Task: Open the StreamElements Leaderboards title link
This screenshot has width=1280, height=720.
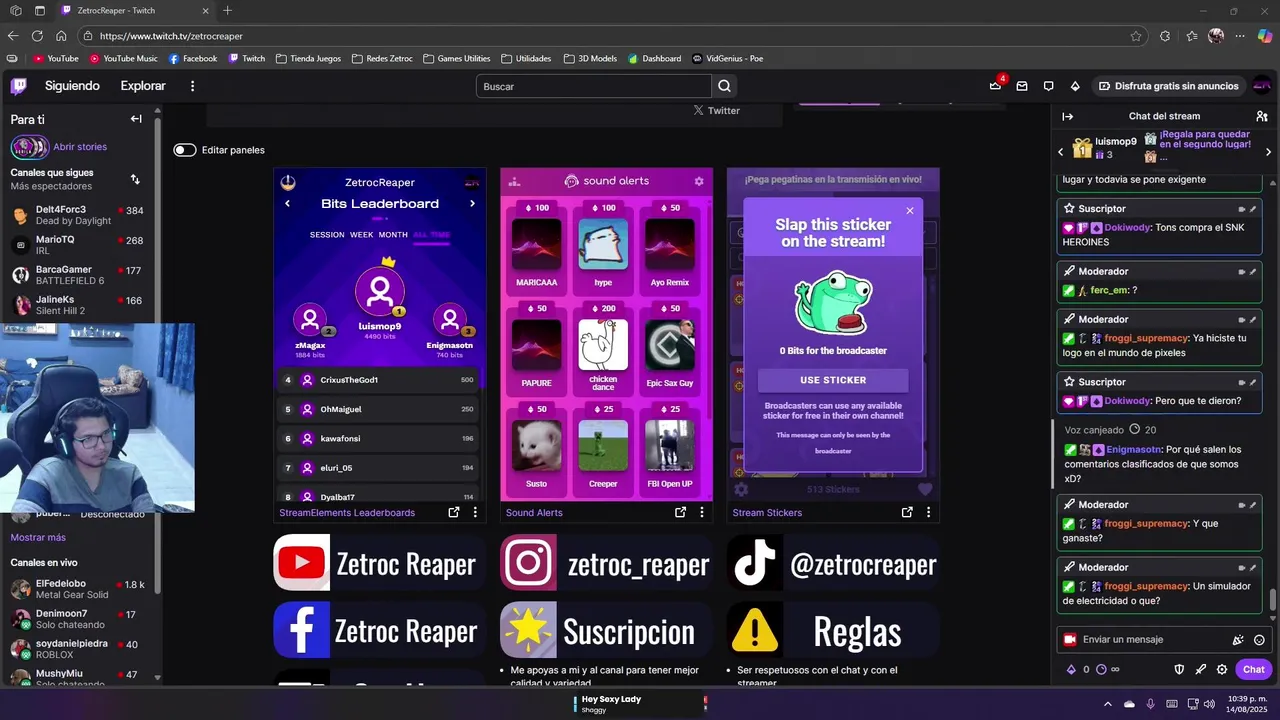Action: tap(347, 513)
